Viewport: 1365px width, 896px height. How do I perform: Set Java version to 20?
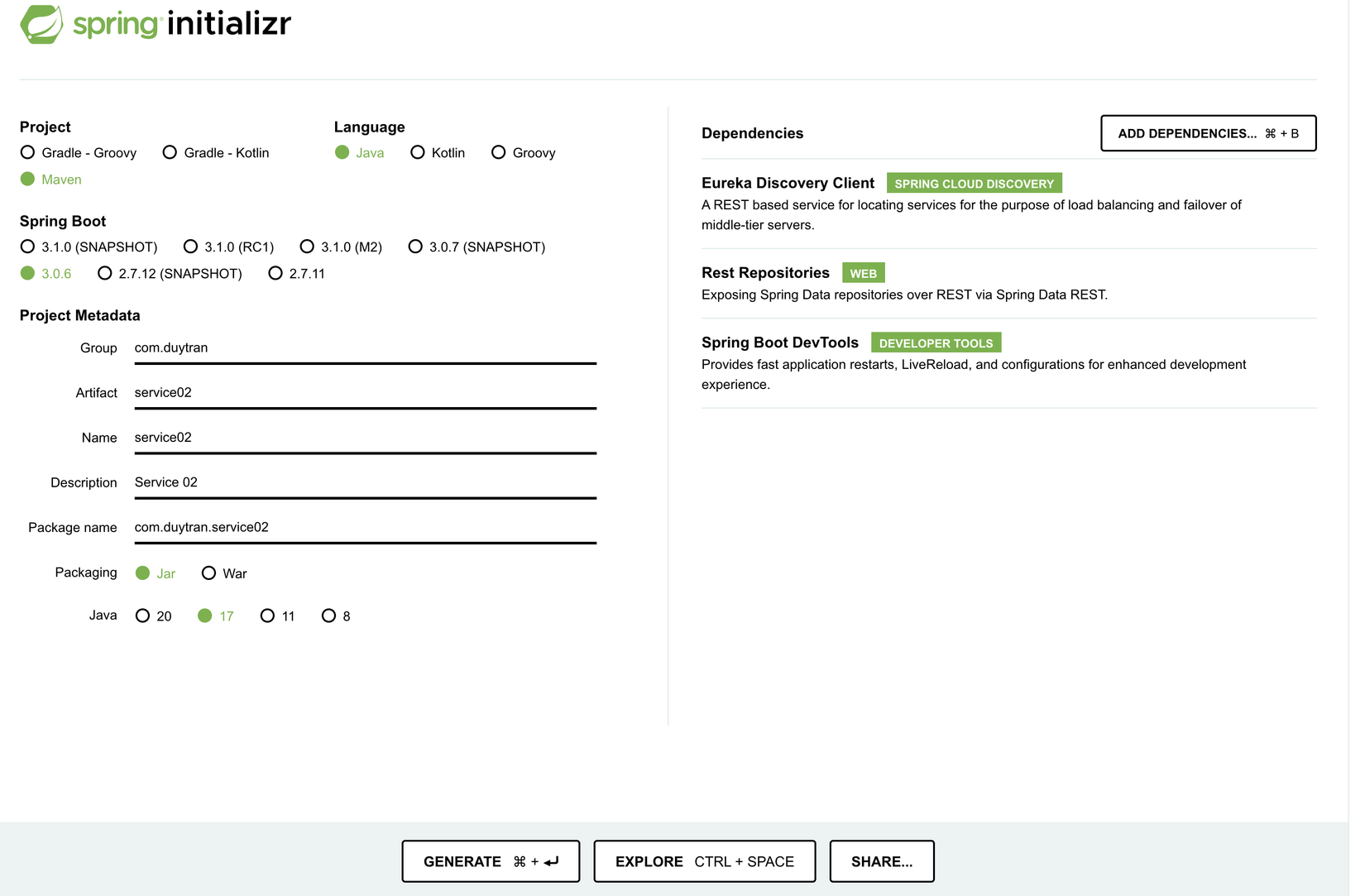tap(143, 616)
